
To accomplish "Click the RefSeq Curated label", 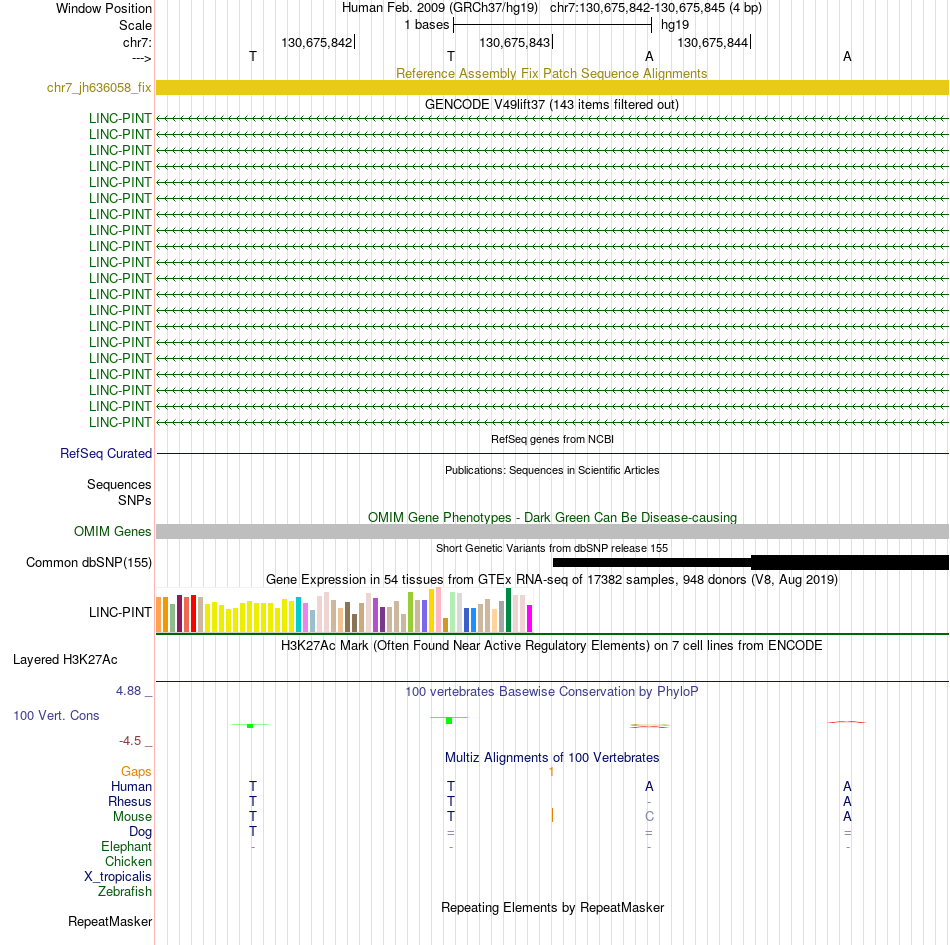I will [105, 454].
